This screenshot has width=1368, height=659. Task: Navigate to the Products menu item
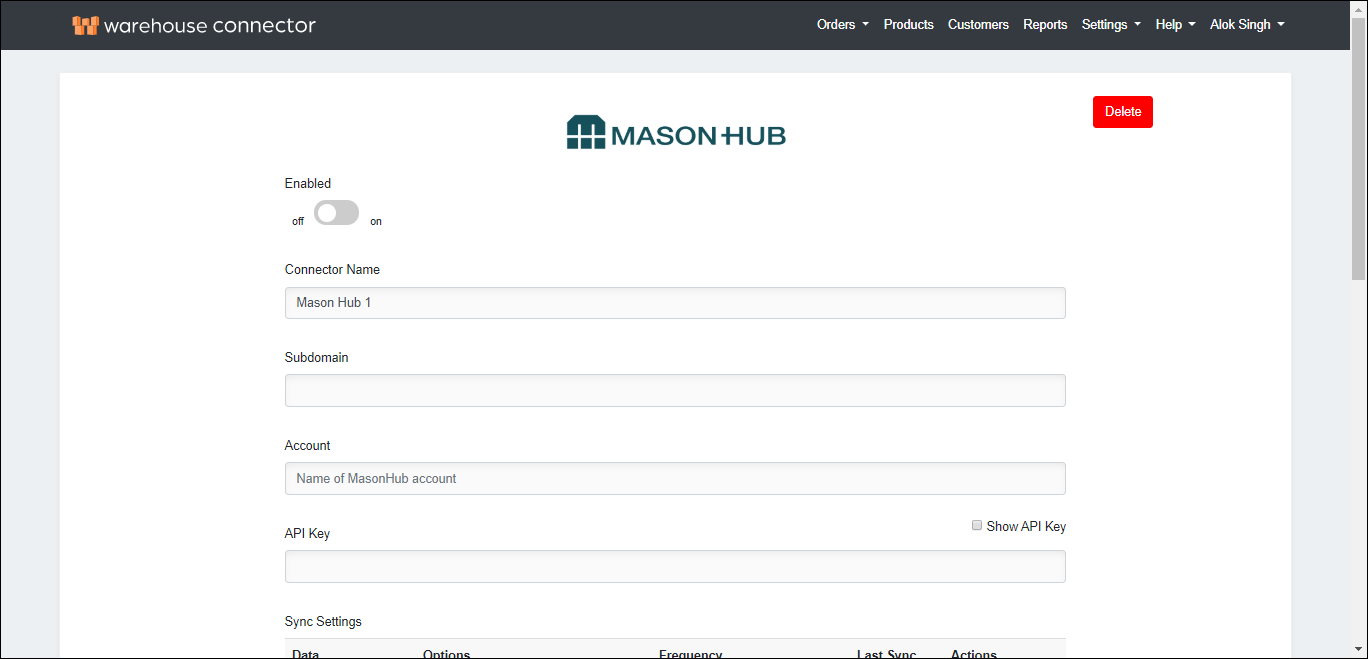tap(908, 24)
